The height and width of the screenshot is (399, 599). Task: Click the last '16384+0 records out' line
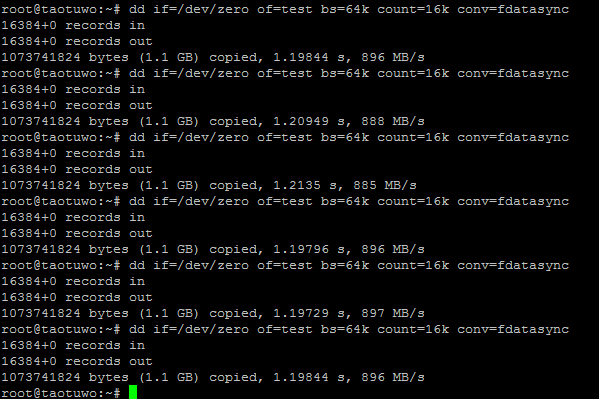point(77,361)
